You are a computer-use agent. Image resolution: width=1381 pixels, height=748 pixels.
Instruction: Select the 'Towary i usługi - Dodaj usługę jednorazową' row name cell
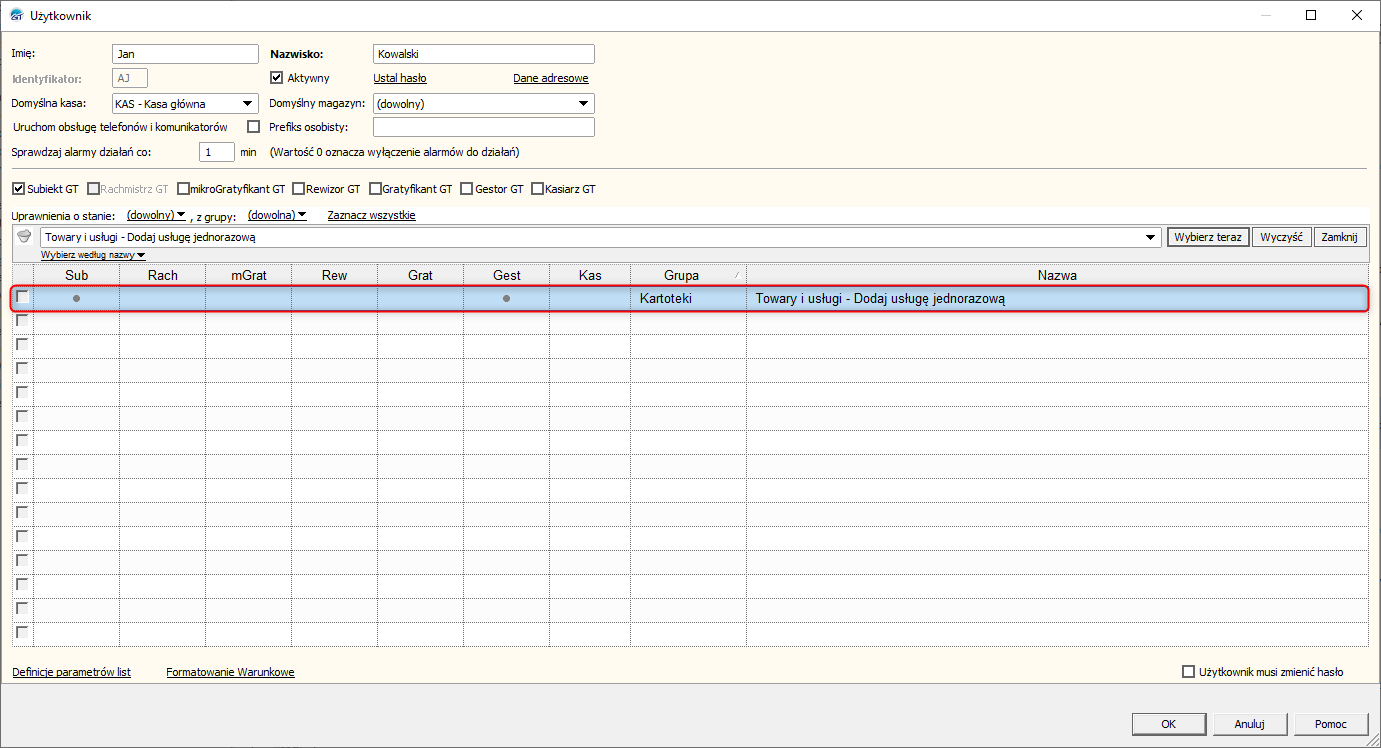(x=1057, y=298)
